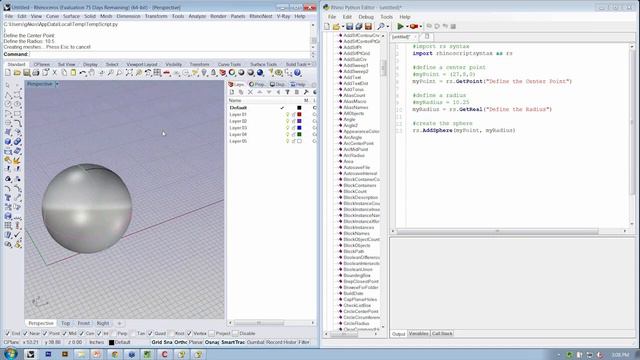The height and width of the screenshot is (360, 640).
Task: Click the blue Help question icon in Rhino
Action: pyautogui.click(x=298, y=73)
